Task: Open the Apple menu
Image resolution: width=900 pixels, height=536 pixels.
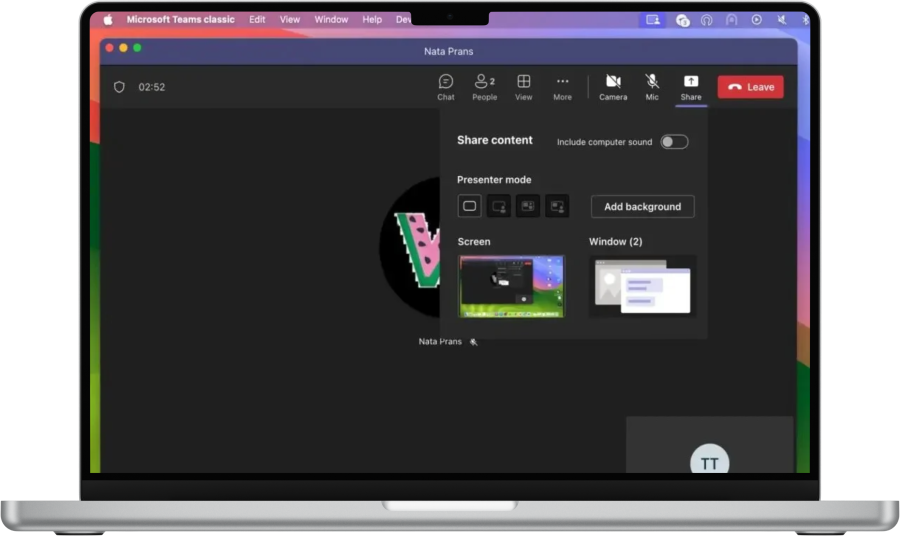Action: click(107, 20)
